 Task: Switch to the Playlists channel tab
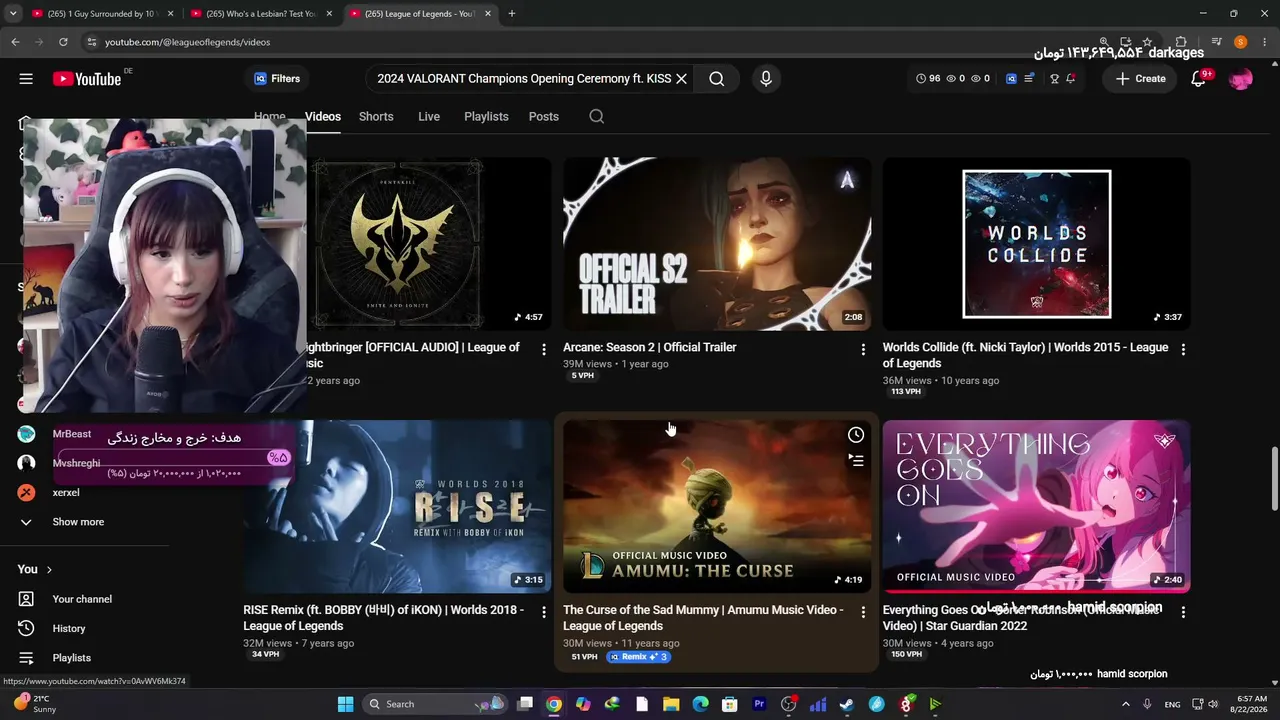pos(486,117)
